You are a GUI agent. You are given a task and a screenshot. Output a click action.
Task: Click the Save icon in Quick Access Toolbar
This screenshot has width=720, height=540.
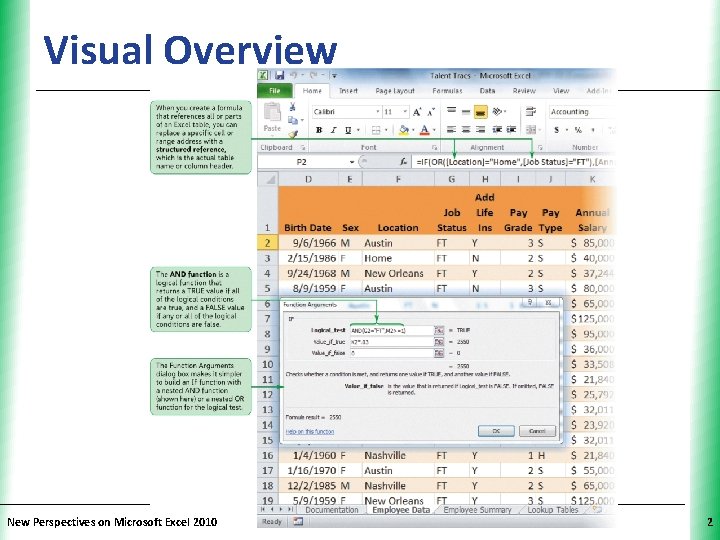[280, 75]
